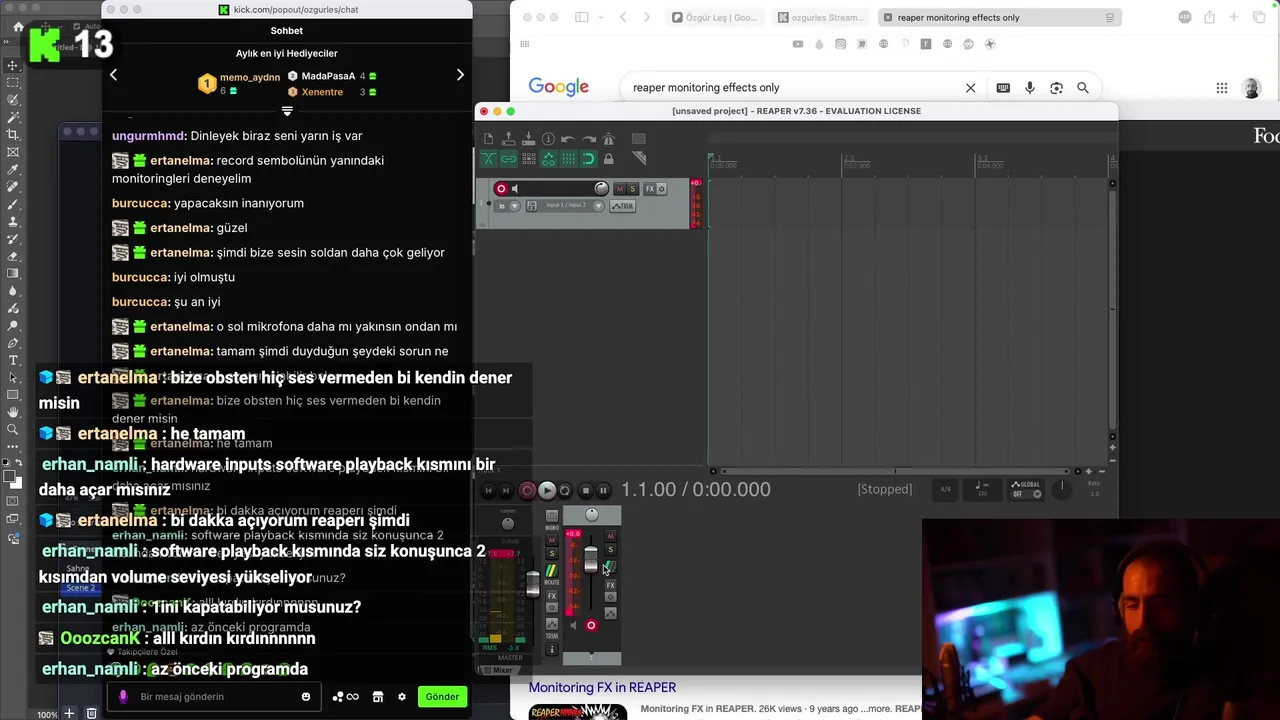The height and width of the screenshot is (720, 1280).
Task: Click the Undo arrow in REAPER toolbar
Action: point(567,139)
